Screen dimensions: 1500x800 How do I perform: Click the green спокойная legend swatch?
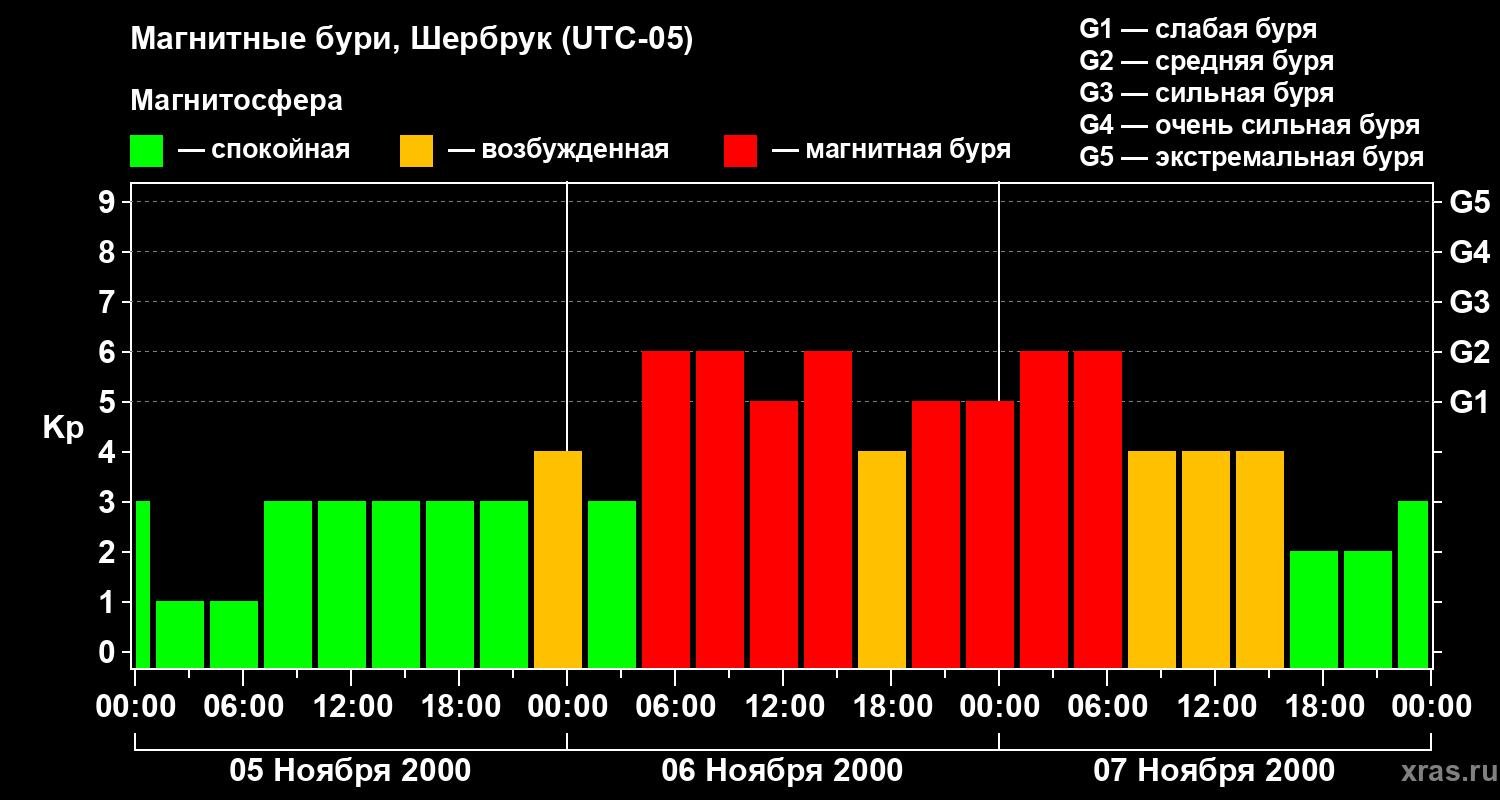click(146, 151)
